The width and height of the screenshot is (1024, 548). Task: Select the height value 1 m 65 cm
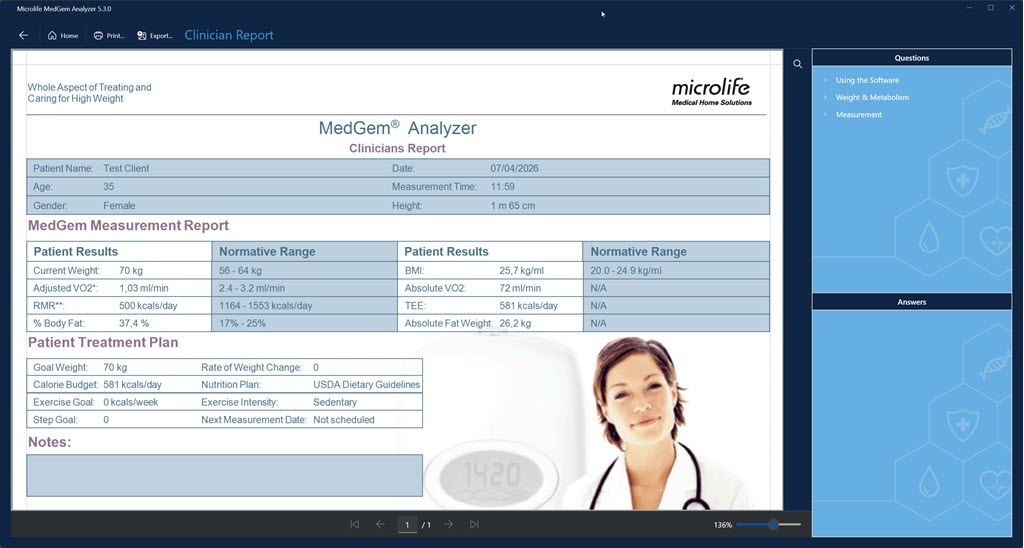click(513, 206)
